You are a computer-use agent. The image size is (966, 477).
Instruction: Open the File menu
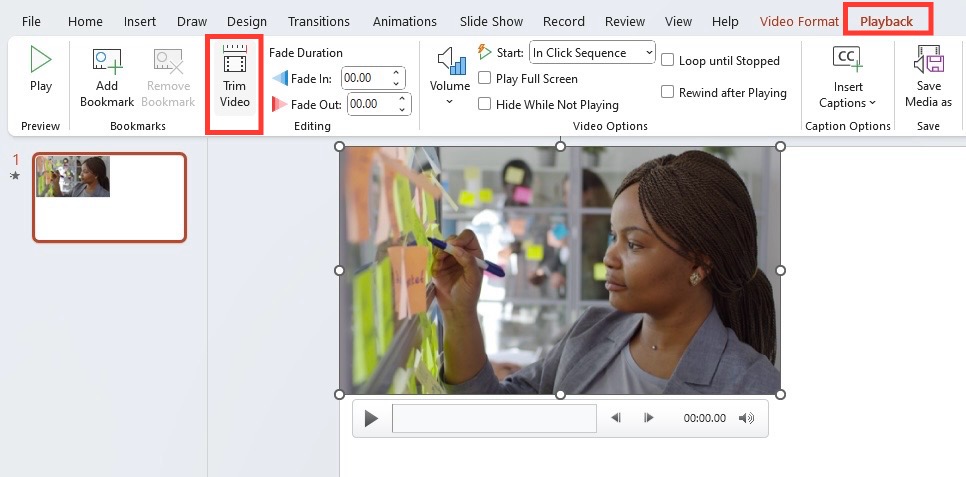click(x=31, y=22)
